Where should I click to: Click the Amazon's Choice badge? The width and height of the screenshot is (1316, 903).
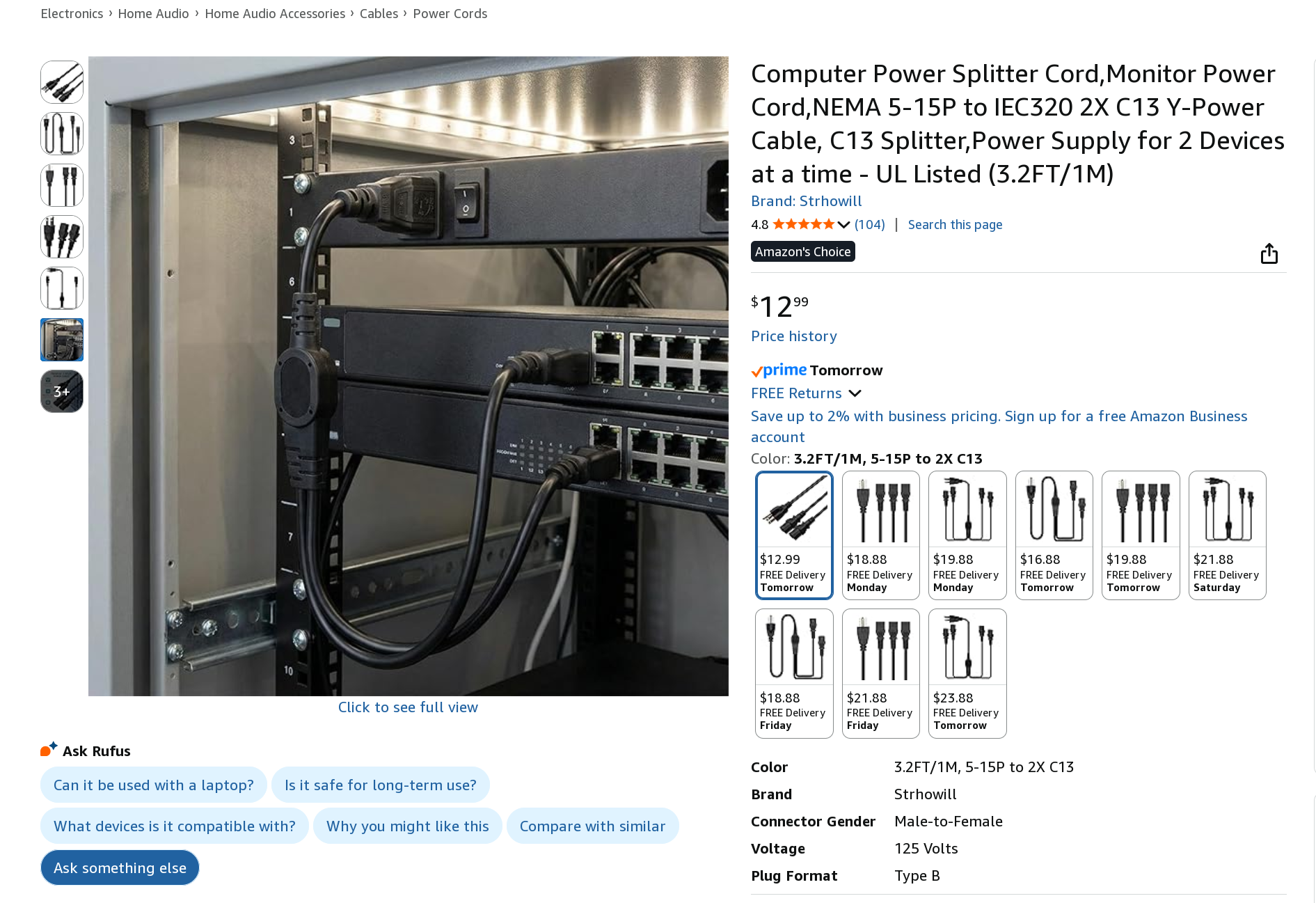[x=802, y=252]
